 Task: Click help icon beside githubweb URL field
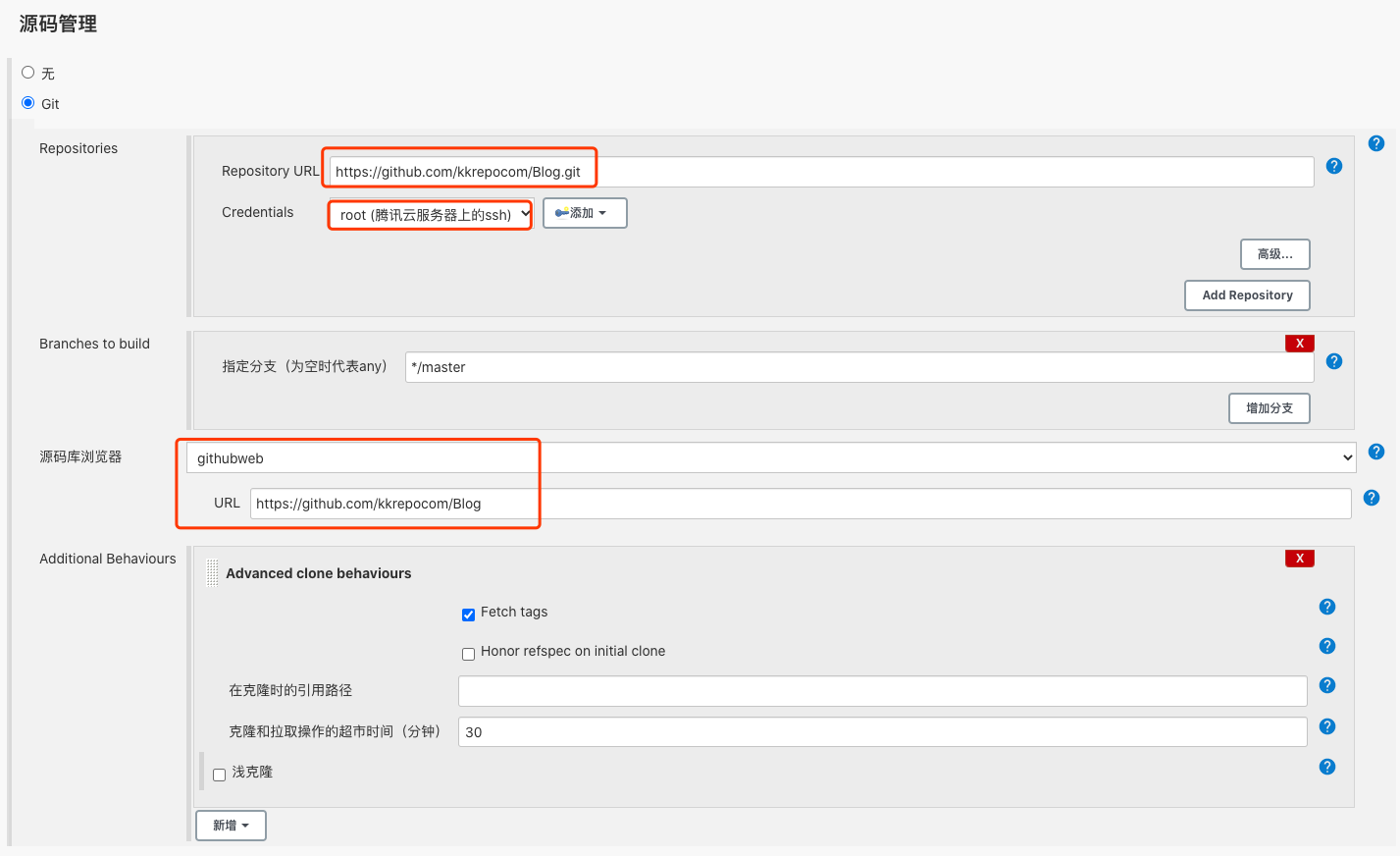tap(1371, 498)
